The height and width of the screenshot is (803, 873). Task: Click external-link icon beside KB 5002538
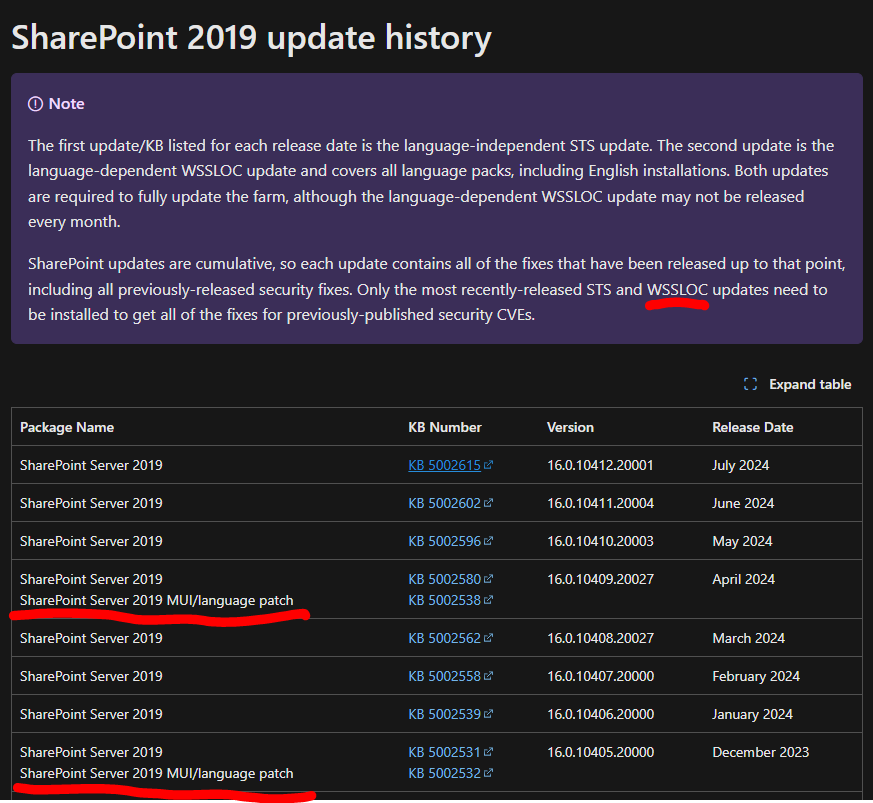(x=488, y=600)
